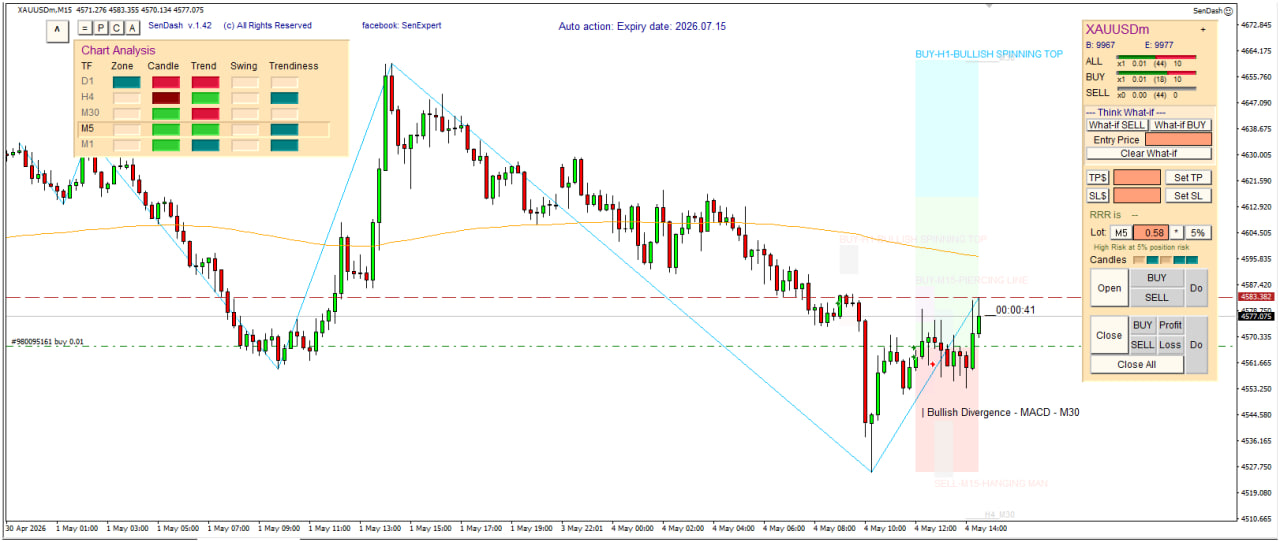Click the first Candles color swatch

click(1139, 260)
